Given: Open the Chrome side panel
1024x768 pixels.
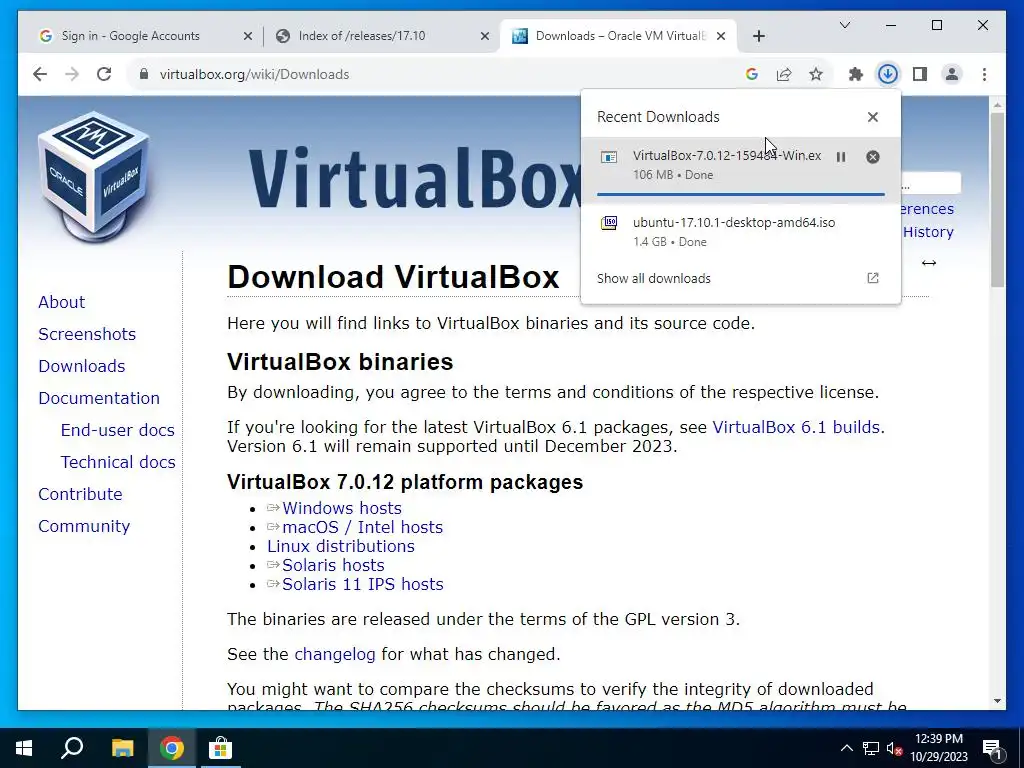Looking at the screenshot, I should click(x=920, y=74).
